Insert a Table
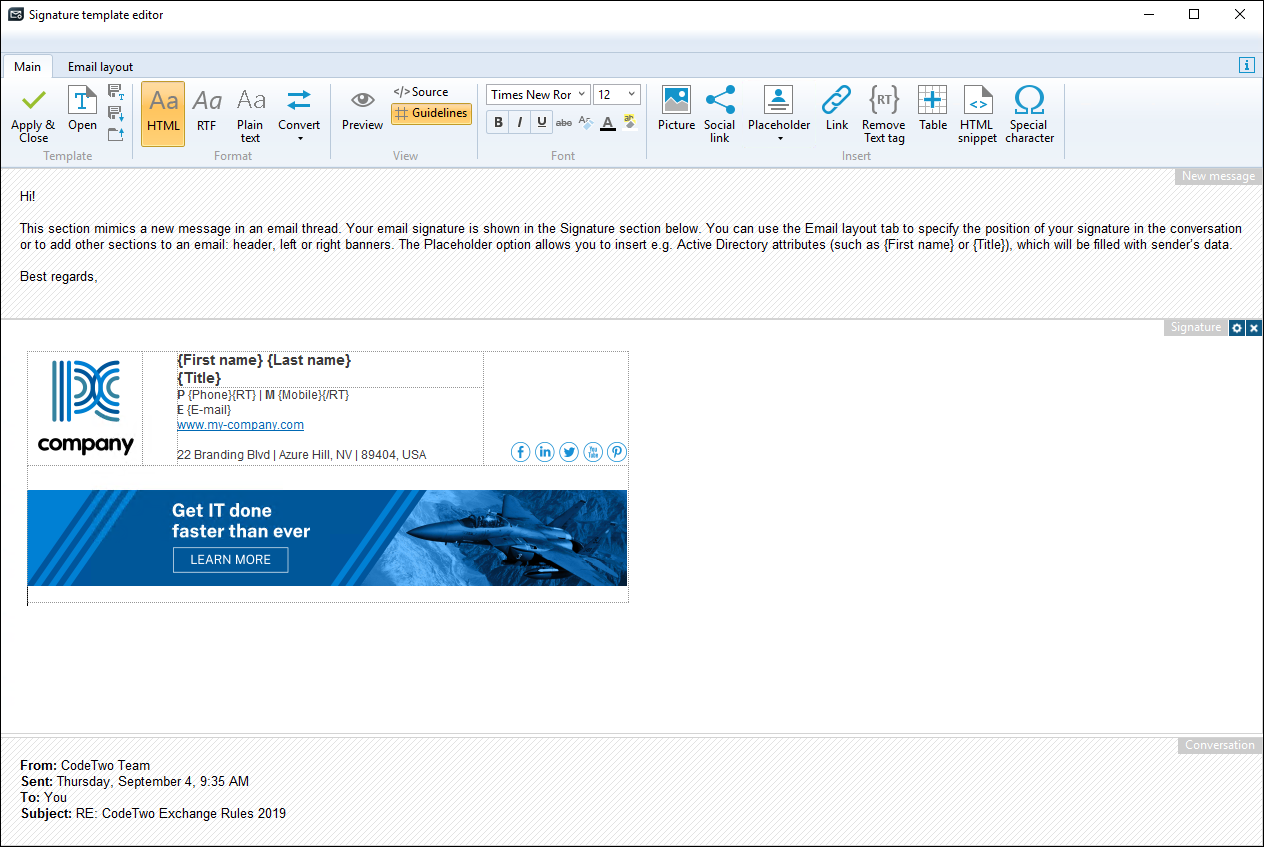Image resolution: width=1264 pixels, height=847 pixels. (x=933, y=109)
